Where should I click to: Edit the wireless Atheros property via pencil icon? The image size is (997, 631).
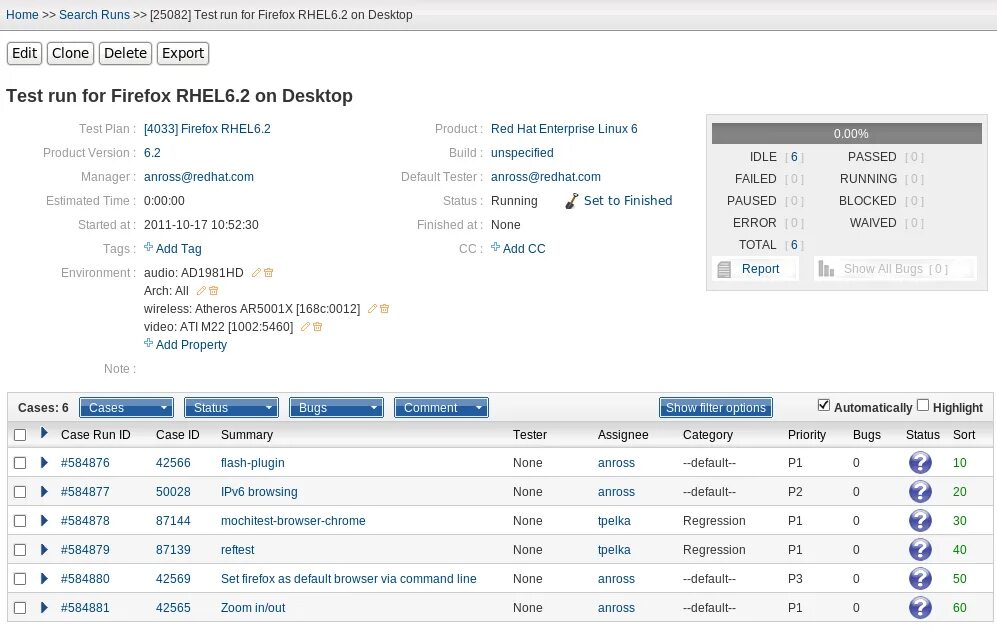373,309
